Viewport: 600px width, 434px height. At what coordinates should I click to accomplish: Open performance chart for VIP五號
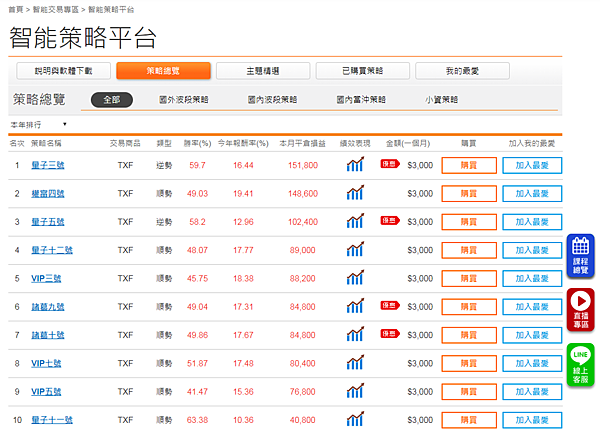(x=355, y=391)
